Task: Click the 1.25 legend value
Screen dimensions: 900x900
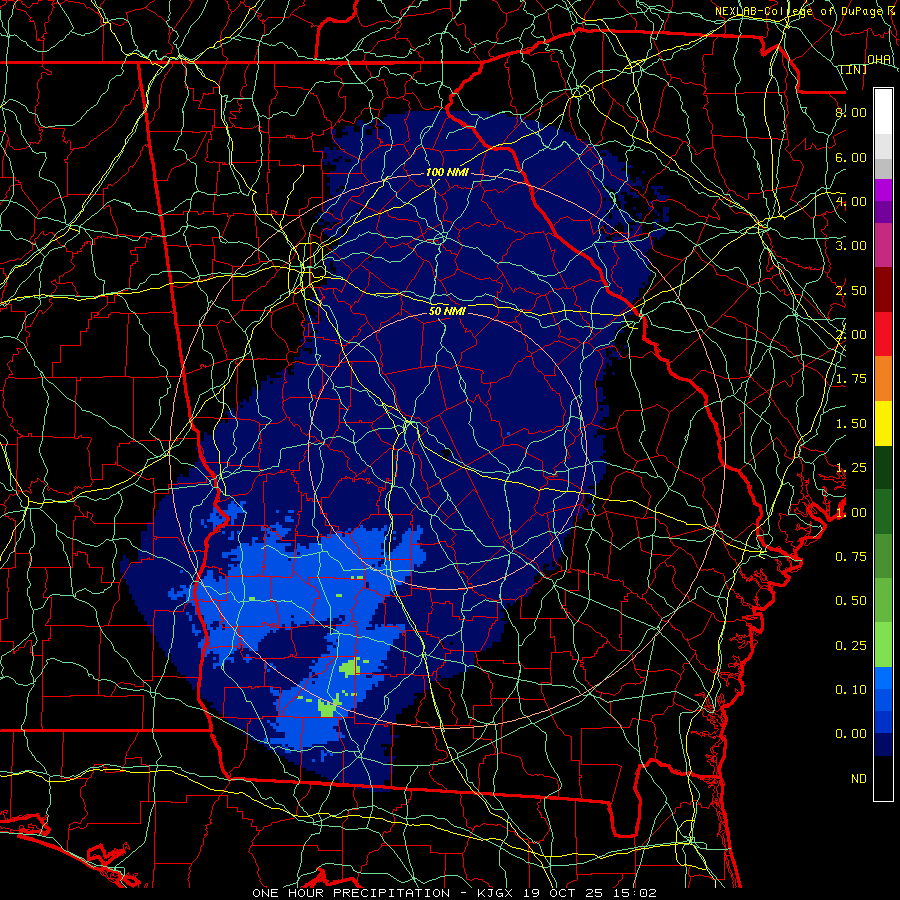Action: pos(851,468)
